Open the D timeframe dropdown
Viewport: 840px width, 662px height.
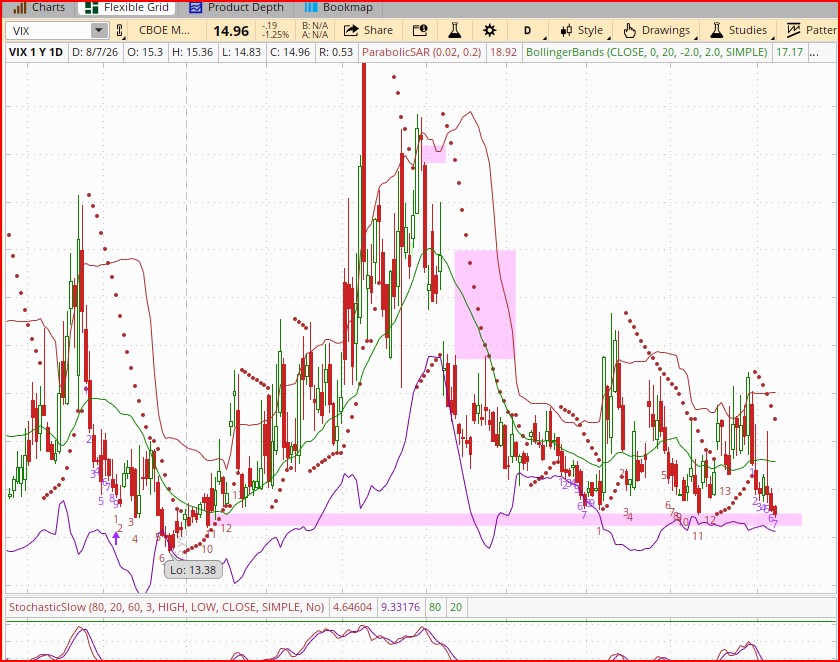[x=528, y=31]
